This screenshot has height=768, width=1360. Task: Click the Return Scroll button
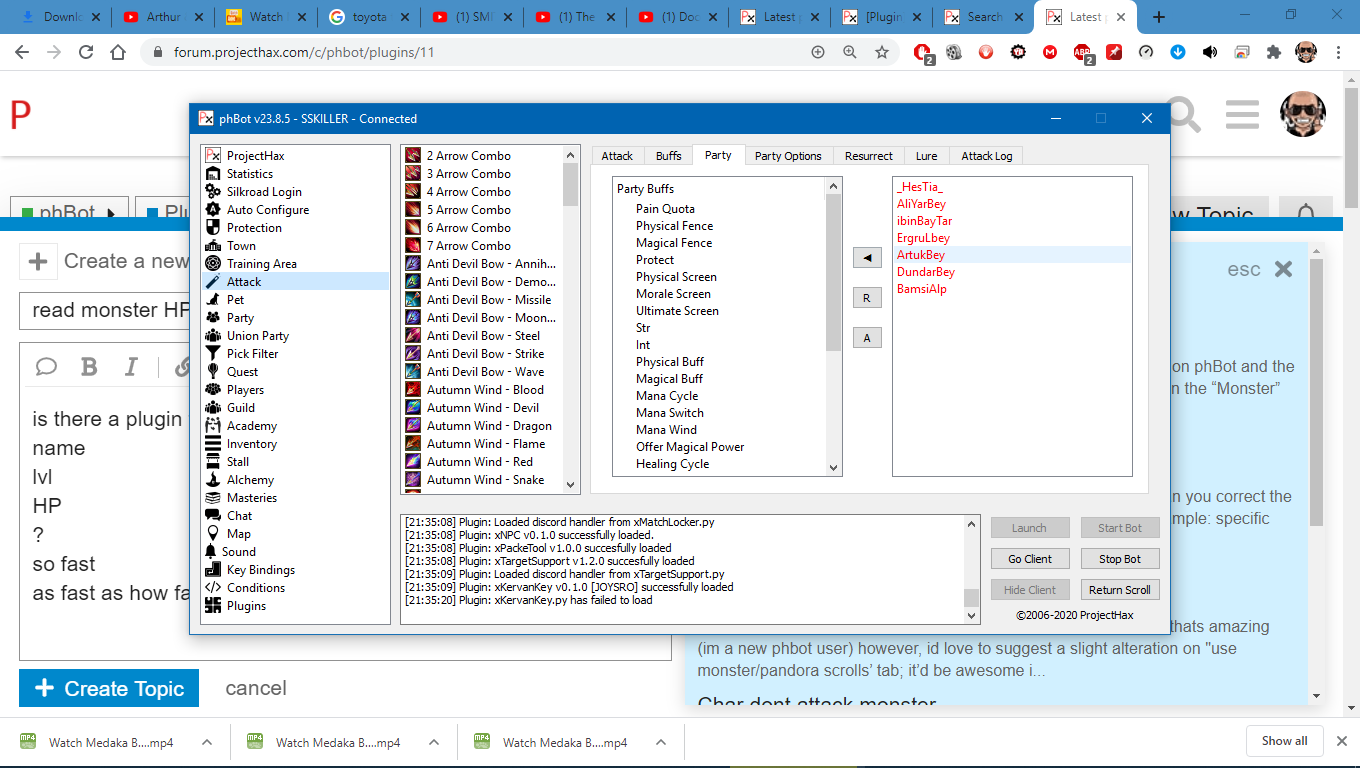[1119, 590]
